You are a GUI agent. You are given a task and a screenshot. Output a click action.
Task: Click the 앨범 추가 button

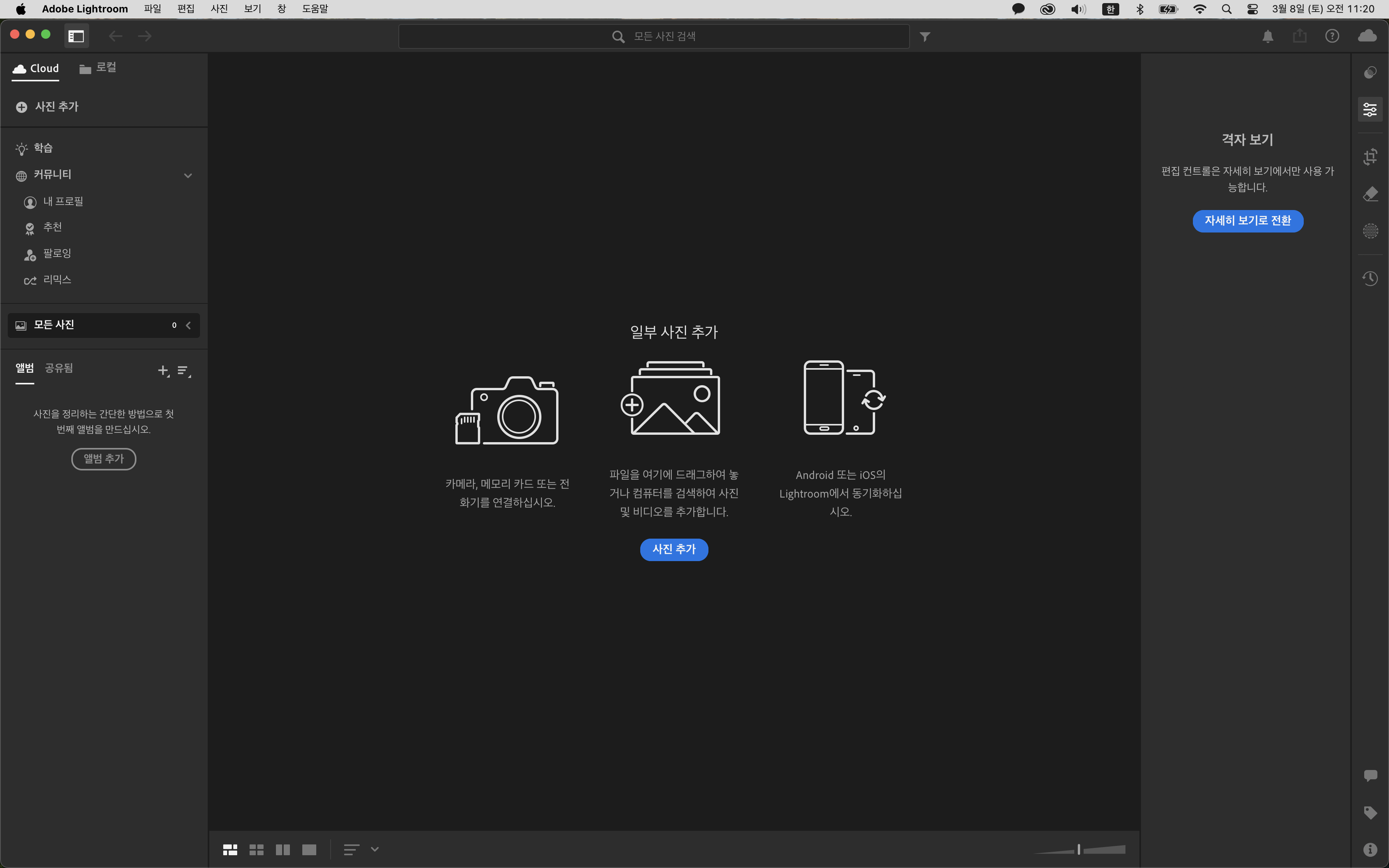pyautogui.click(x=103, y=459)
